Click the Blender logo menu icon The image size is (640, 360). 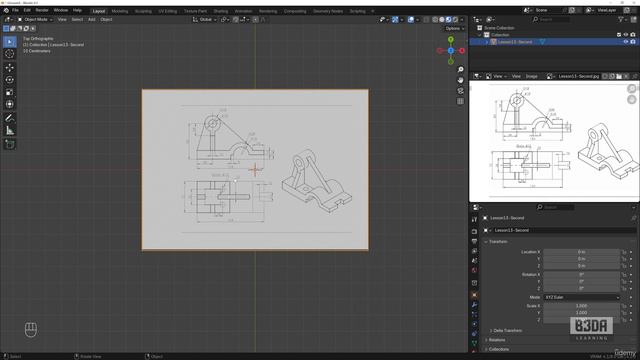click(x=6, y=10)
